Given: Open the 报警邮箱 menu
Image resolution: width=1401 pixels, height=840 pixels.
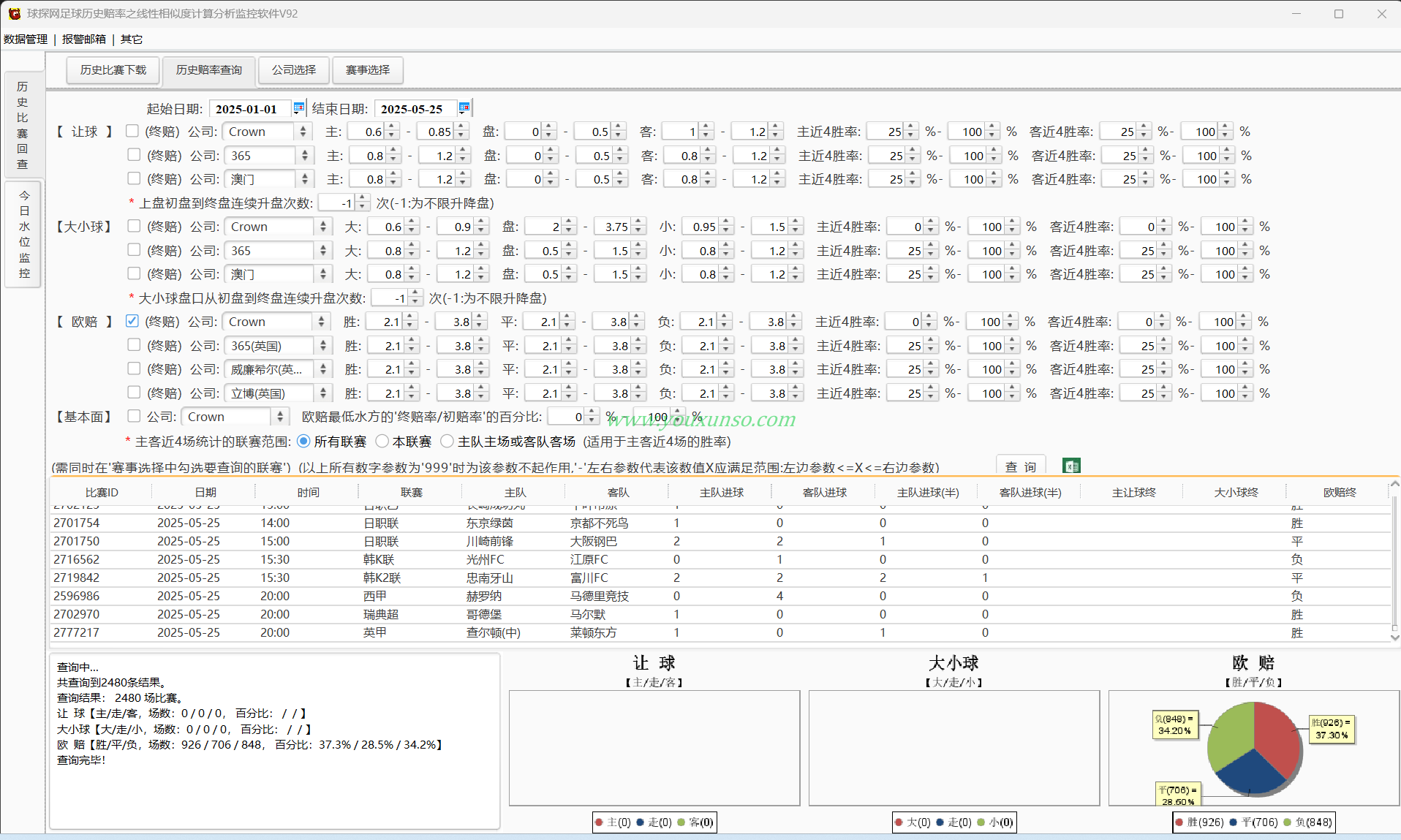Looking at the screenshot, I should point(84,39).
